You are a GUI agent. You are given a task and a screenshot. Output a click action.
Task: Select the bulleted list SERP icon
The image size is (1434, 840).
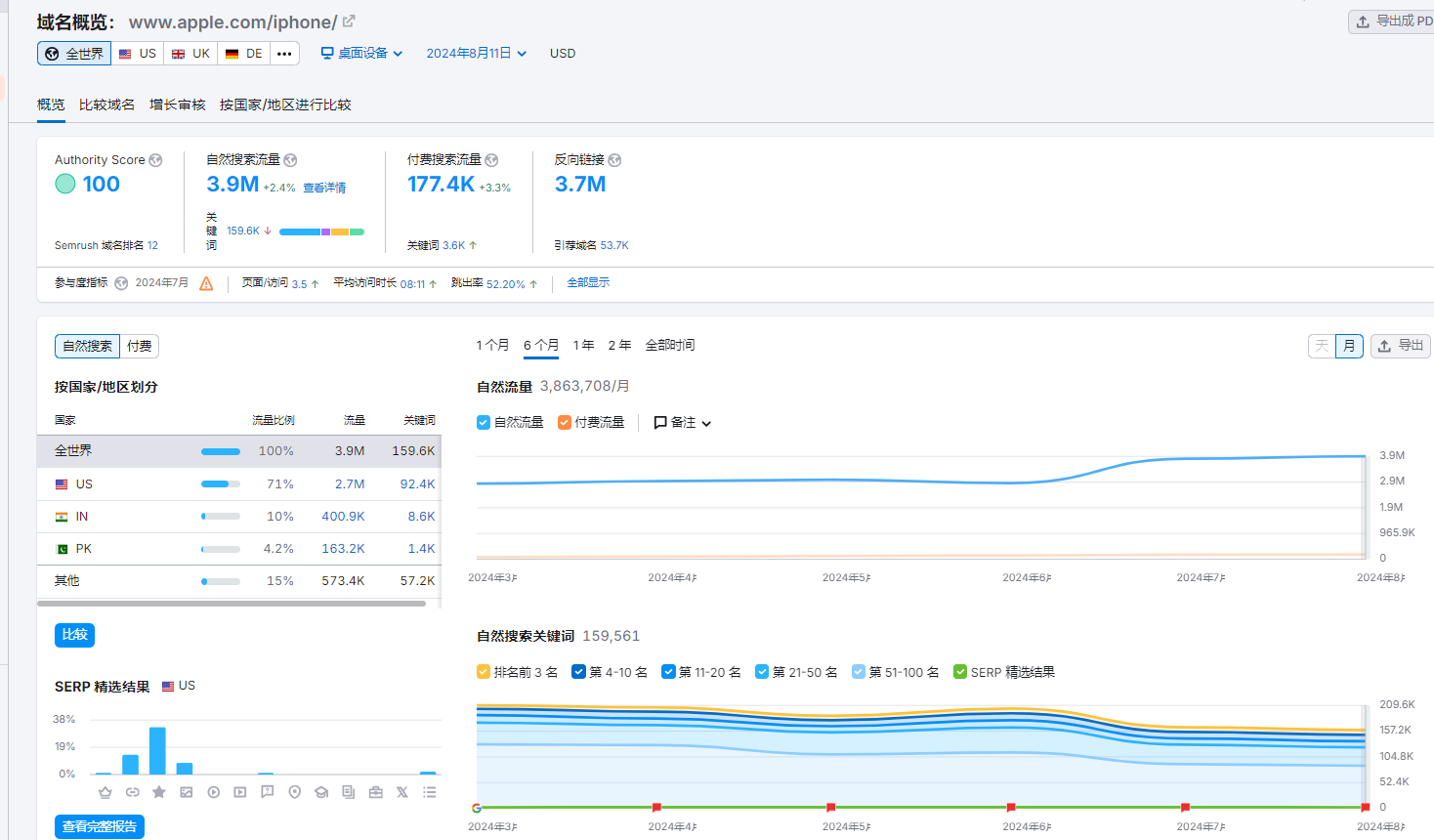pos(430,792)
